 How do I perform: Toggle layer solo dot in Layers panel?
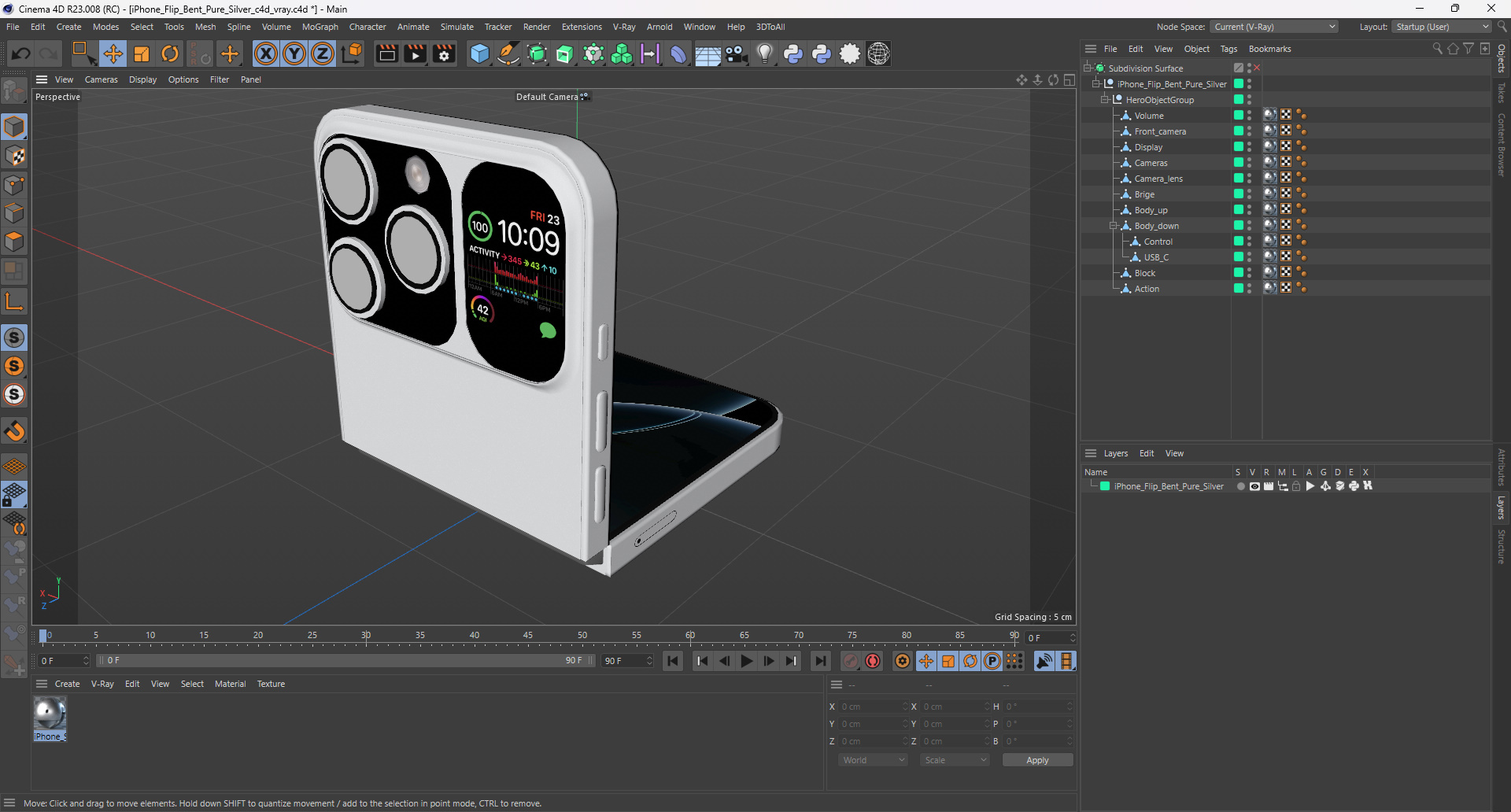pyautogui.click(x=1241, y=486)
